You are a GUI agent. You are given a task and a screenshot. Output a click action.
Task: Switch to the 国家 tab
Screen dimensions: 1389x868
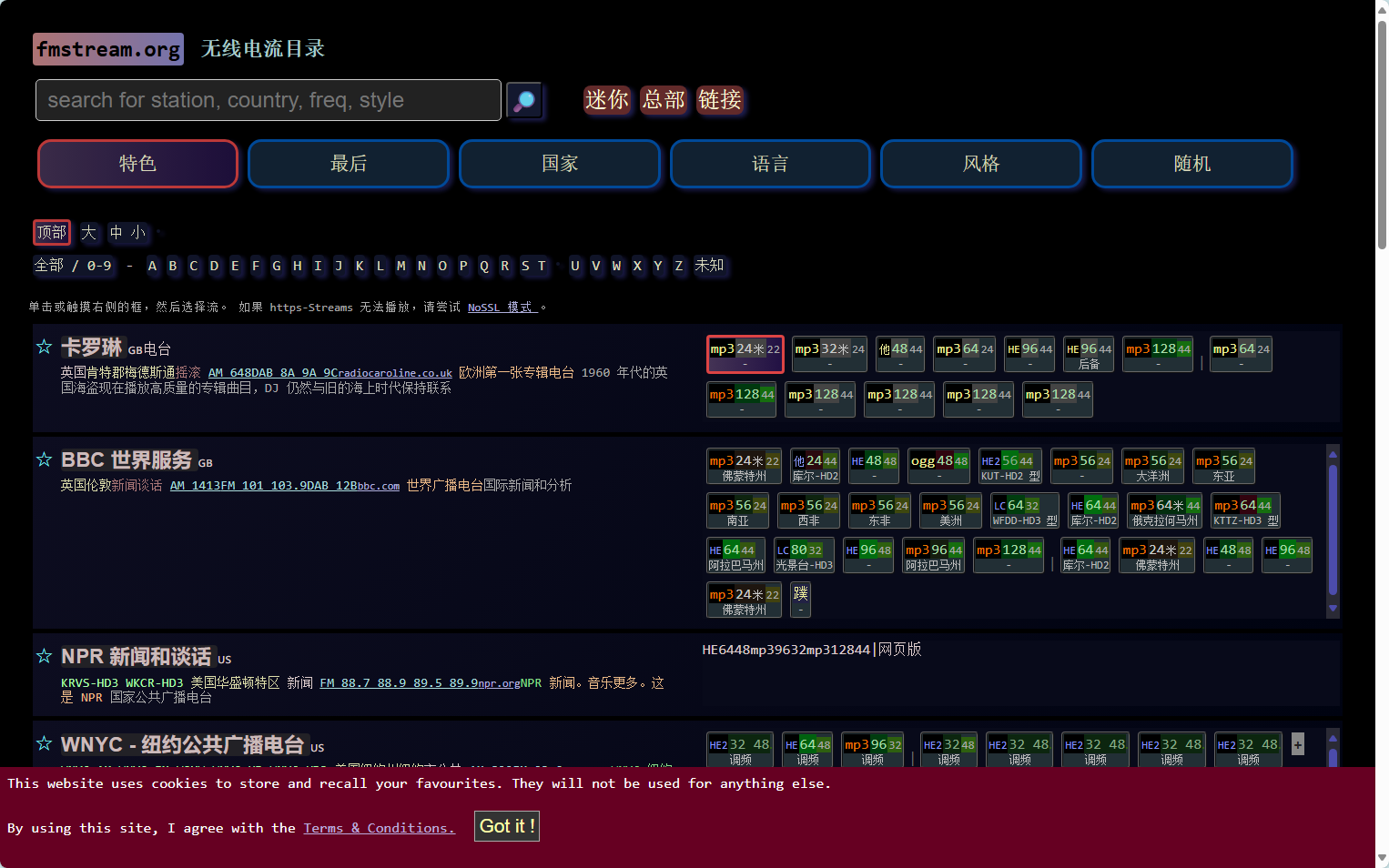(560, 164)
